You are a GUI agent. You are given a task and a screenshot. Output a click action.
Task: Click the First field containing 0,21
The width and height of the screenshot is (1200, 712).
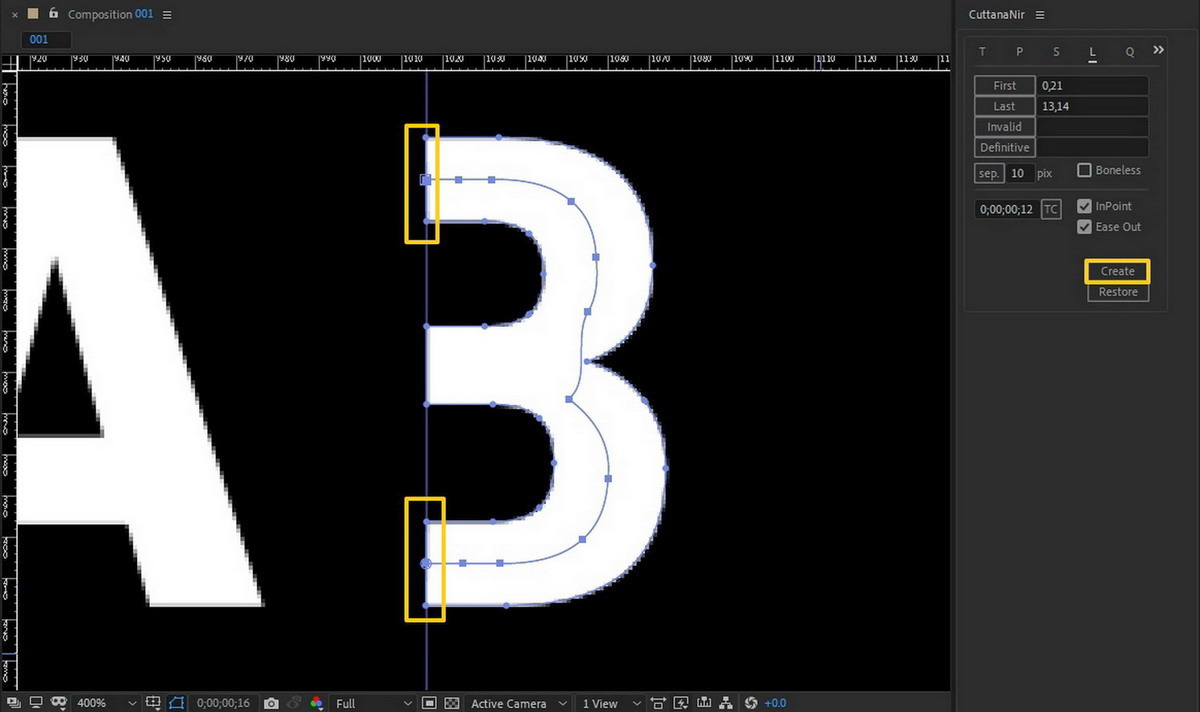click(1092, 86)
